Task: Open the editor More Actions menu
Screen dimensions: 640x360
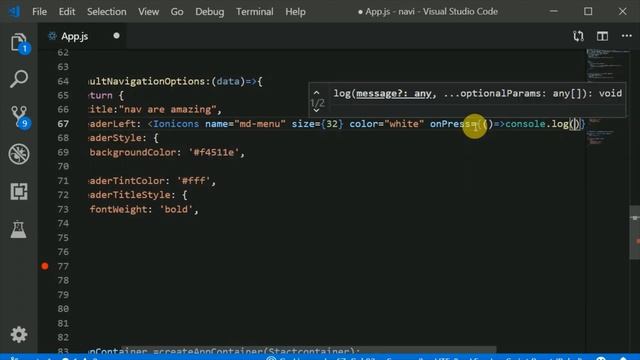Action: pos(627,36)
